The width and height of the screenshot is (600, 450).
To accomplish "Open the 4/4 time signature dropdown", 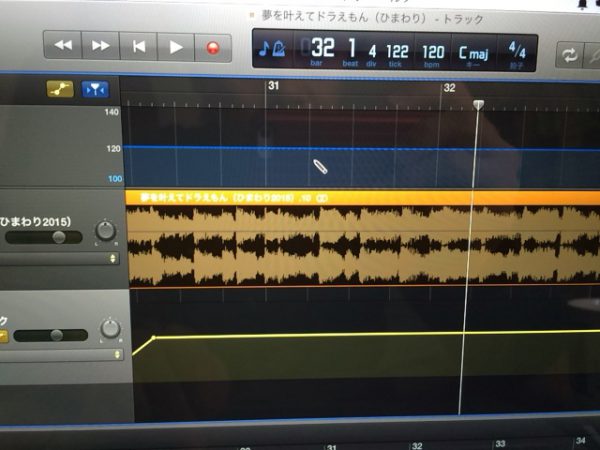I will 517,50.
